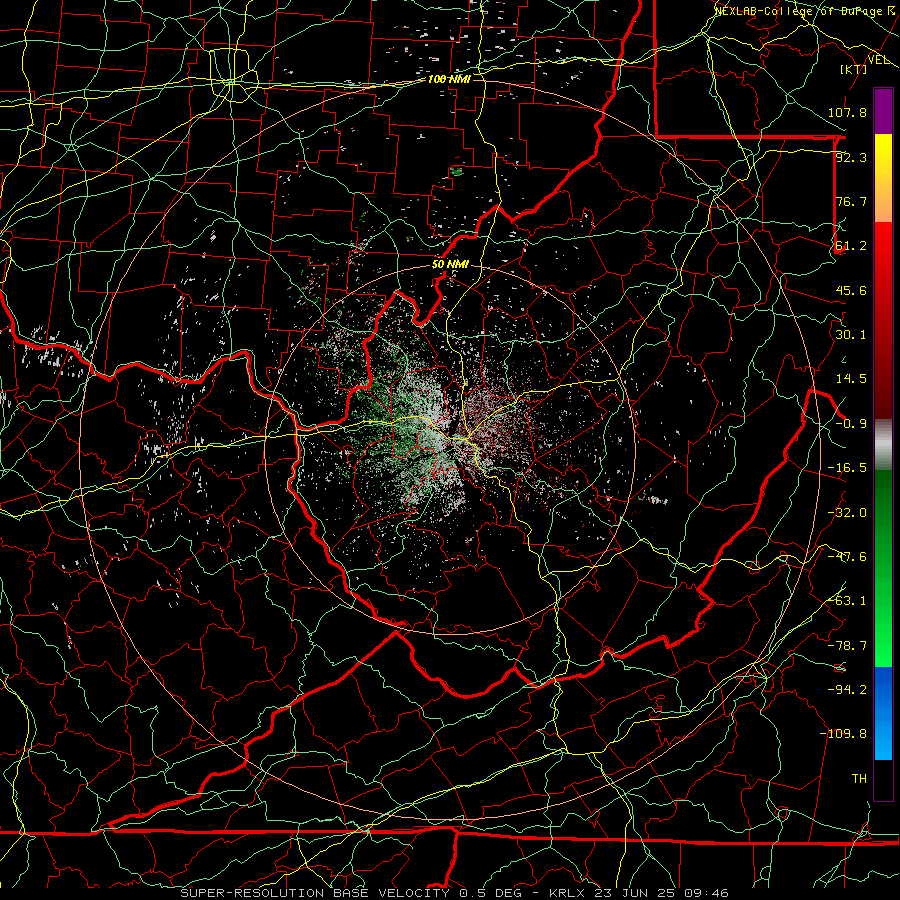Select the 107.8 value on velocity scale
Viewport: 900px width, 900px height.
pos(847,112)
